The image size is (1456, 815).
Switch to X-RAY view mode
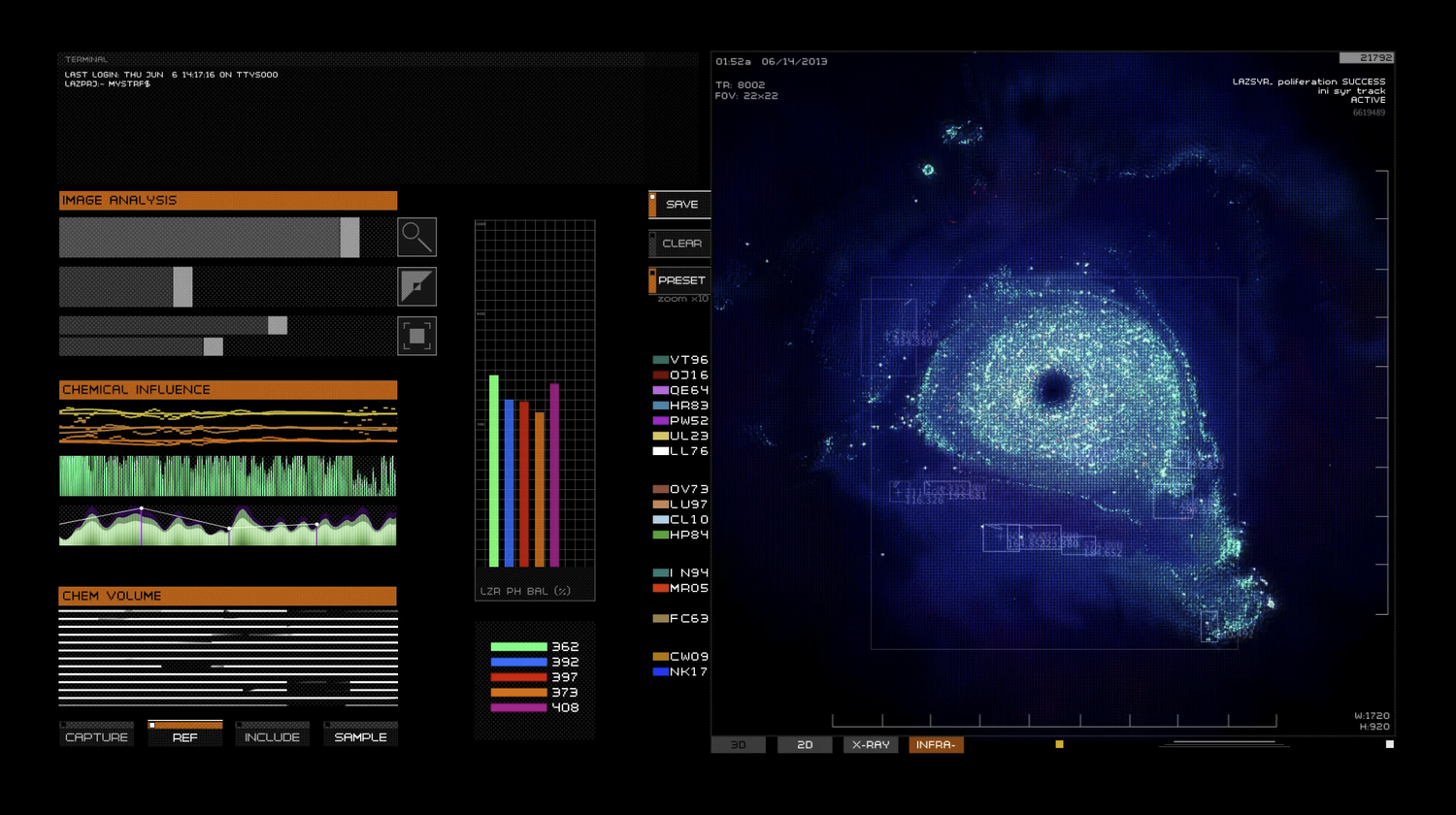point(870,745)
